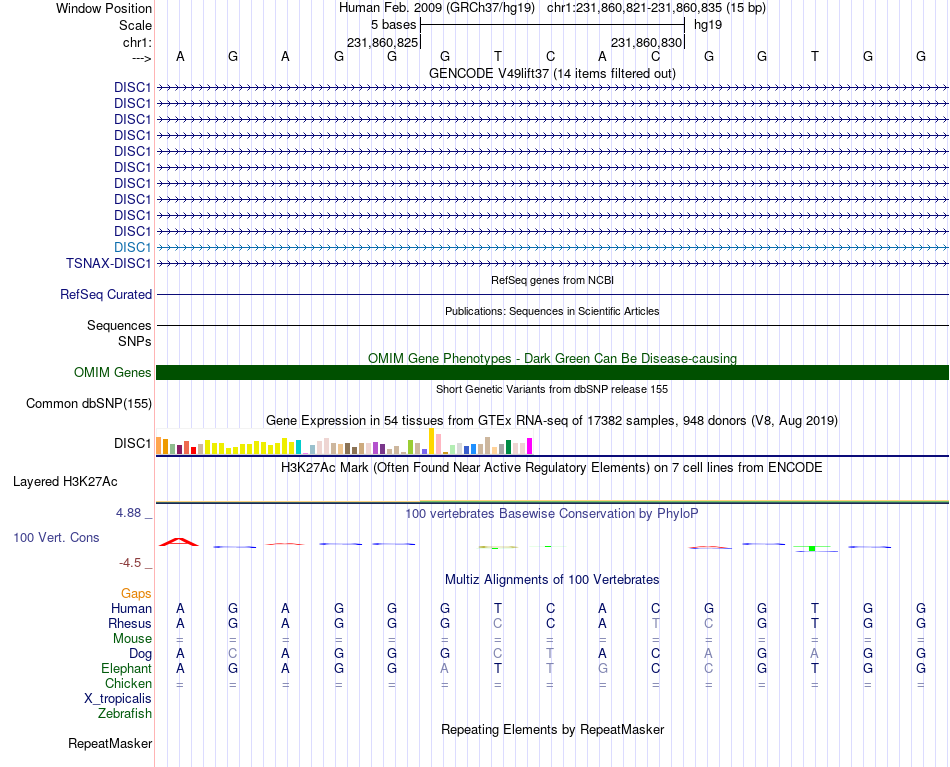Click the red PhyloP conservation peak
This screenshot has height=767, width=950.
[x=179, y=542]
